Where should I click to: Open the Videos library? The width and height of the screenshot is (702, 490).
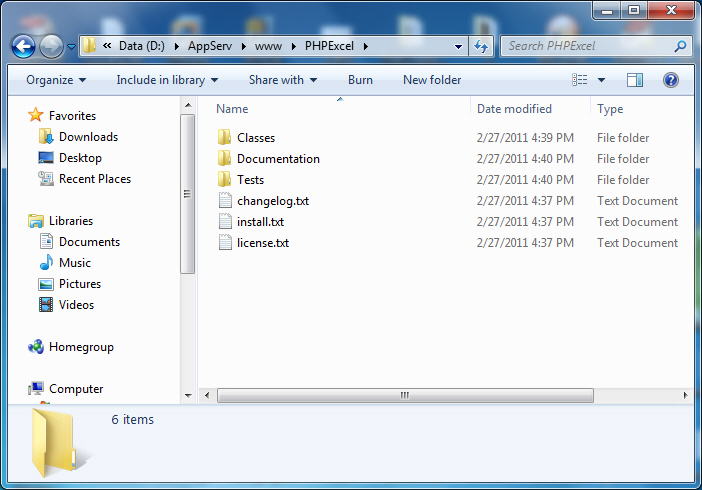[76, 305]
